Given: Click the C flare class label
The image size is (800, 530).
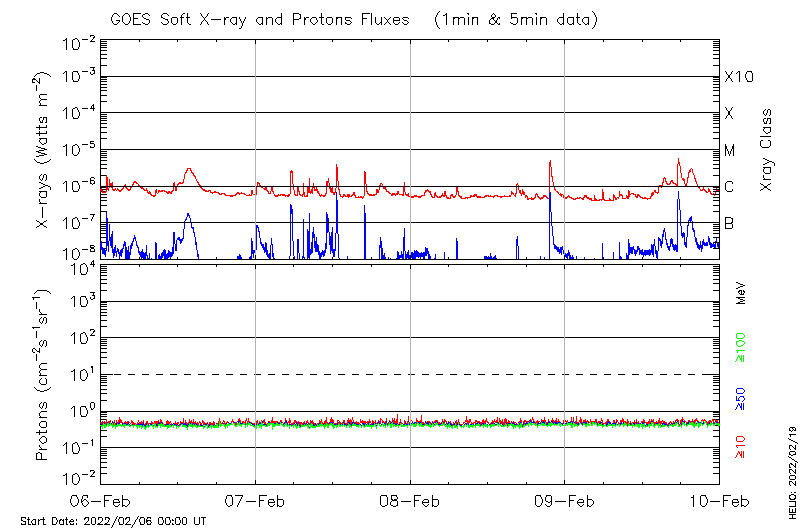Looking at the screenshot, I should click(x=729, y=187).
